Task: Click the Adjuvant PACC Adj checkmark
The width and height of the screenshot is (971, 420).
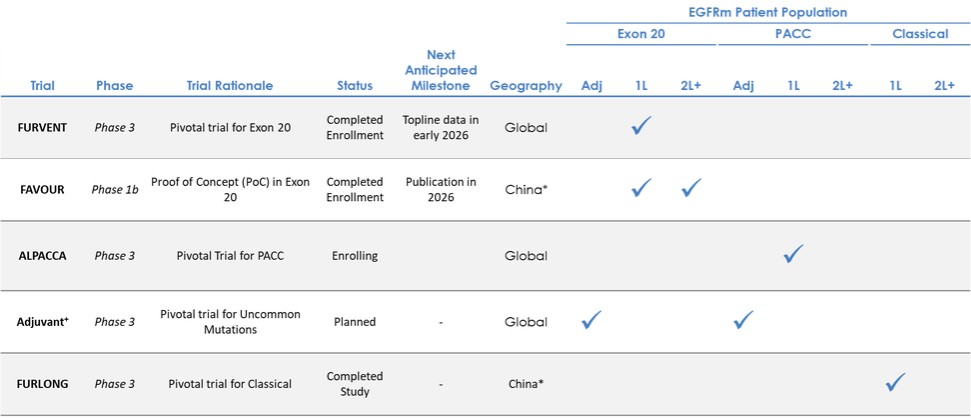Action: pyautogui.click(x=743, y=320)
